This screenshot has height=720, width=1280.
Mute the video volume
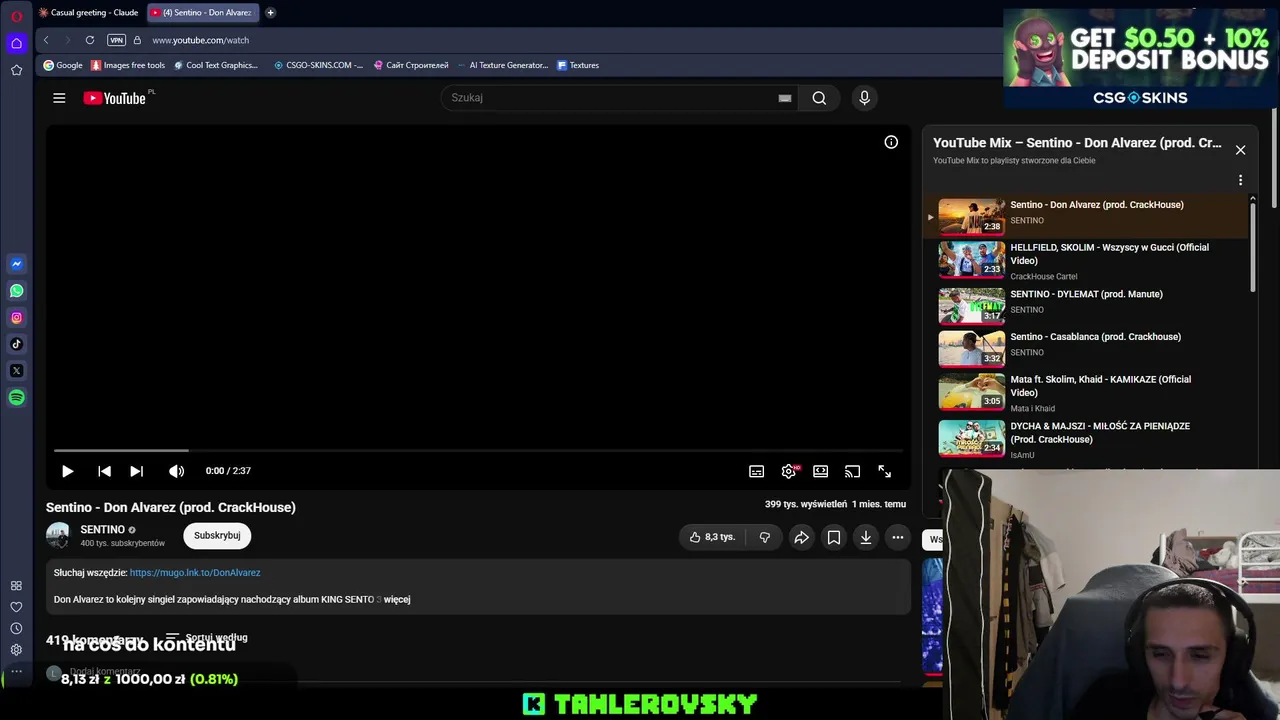pyautogui.click(x=177, y=471)
